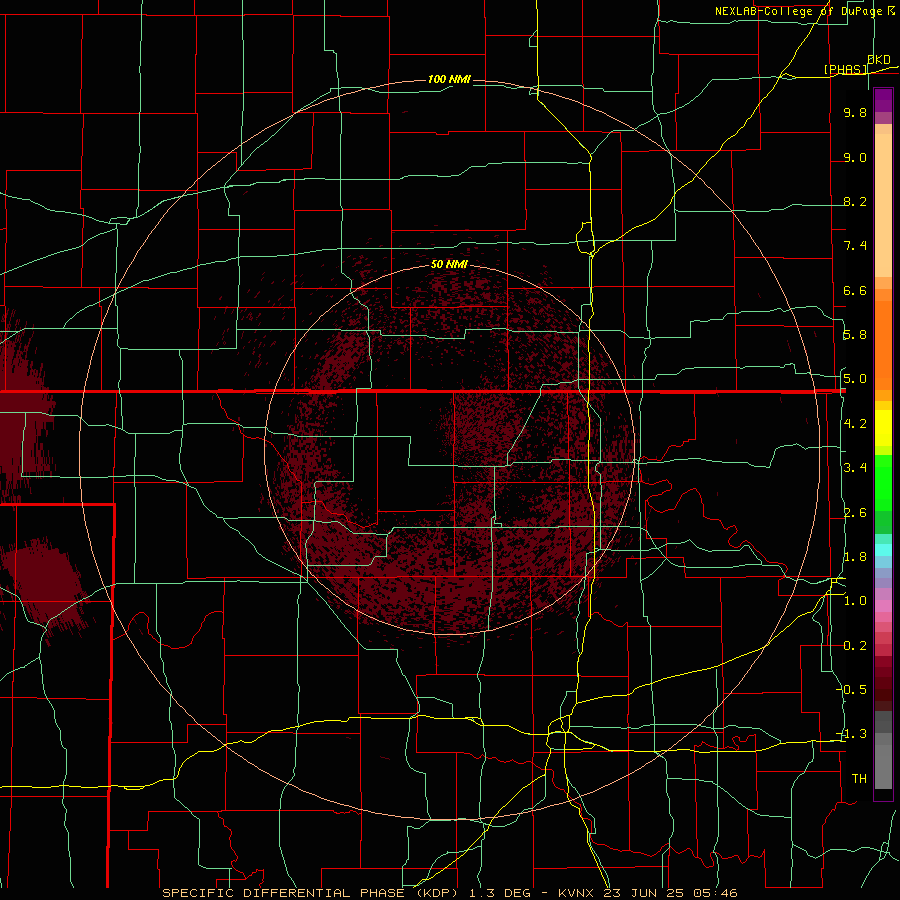Click the 100 NMI range ring label
Image resolution: width=900 pixels, height=900 pixels.
(x=449, y=79)
